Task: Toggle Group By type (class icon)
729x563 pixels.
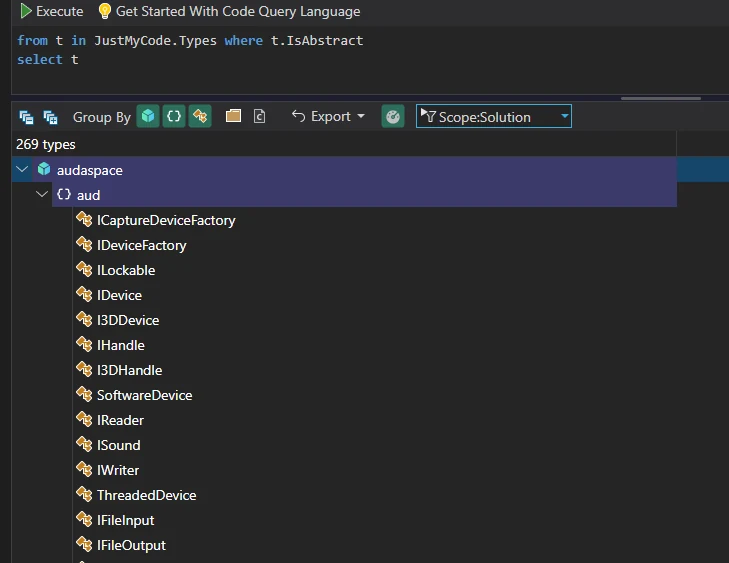Action: coord(200,116)
